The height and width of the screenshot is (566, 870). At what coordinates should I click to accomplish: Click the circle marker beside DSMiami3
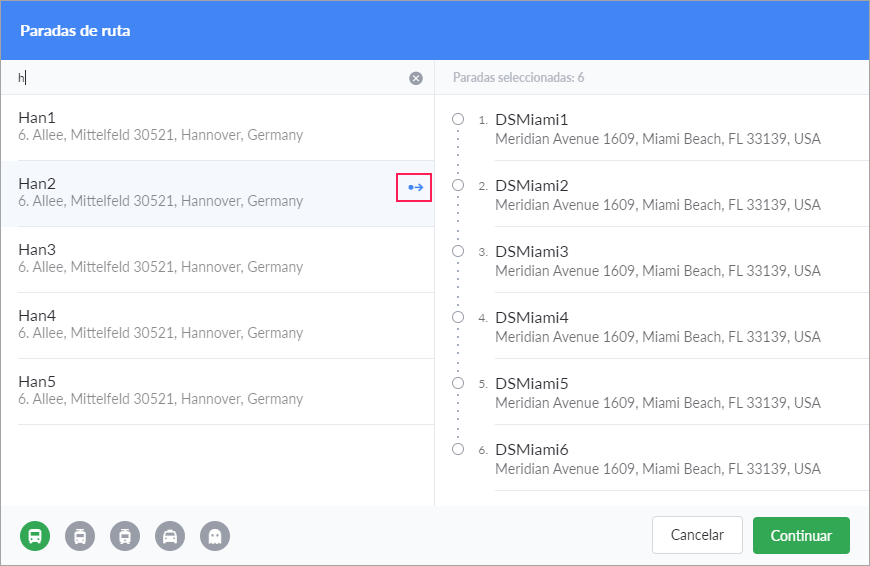pos(458,251)
